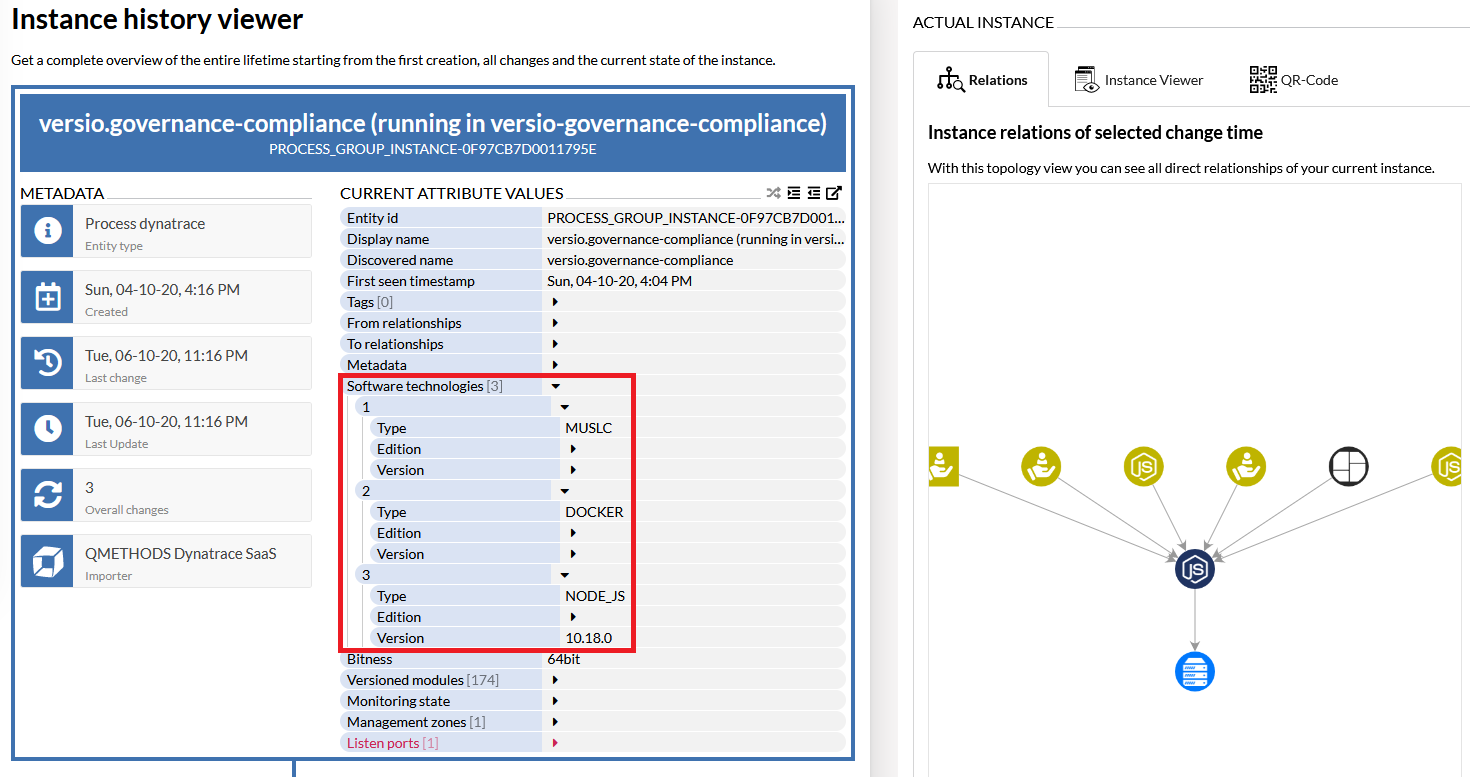This screenshot has height=777, width=1470.
Task: Click the Overall changes refresh icon
Action: tap(47, 495)
